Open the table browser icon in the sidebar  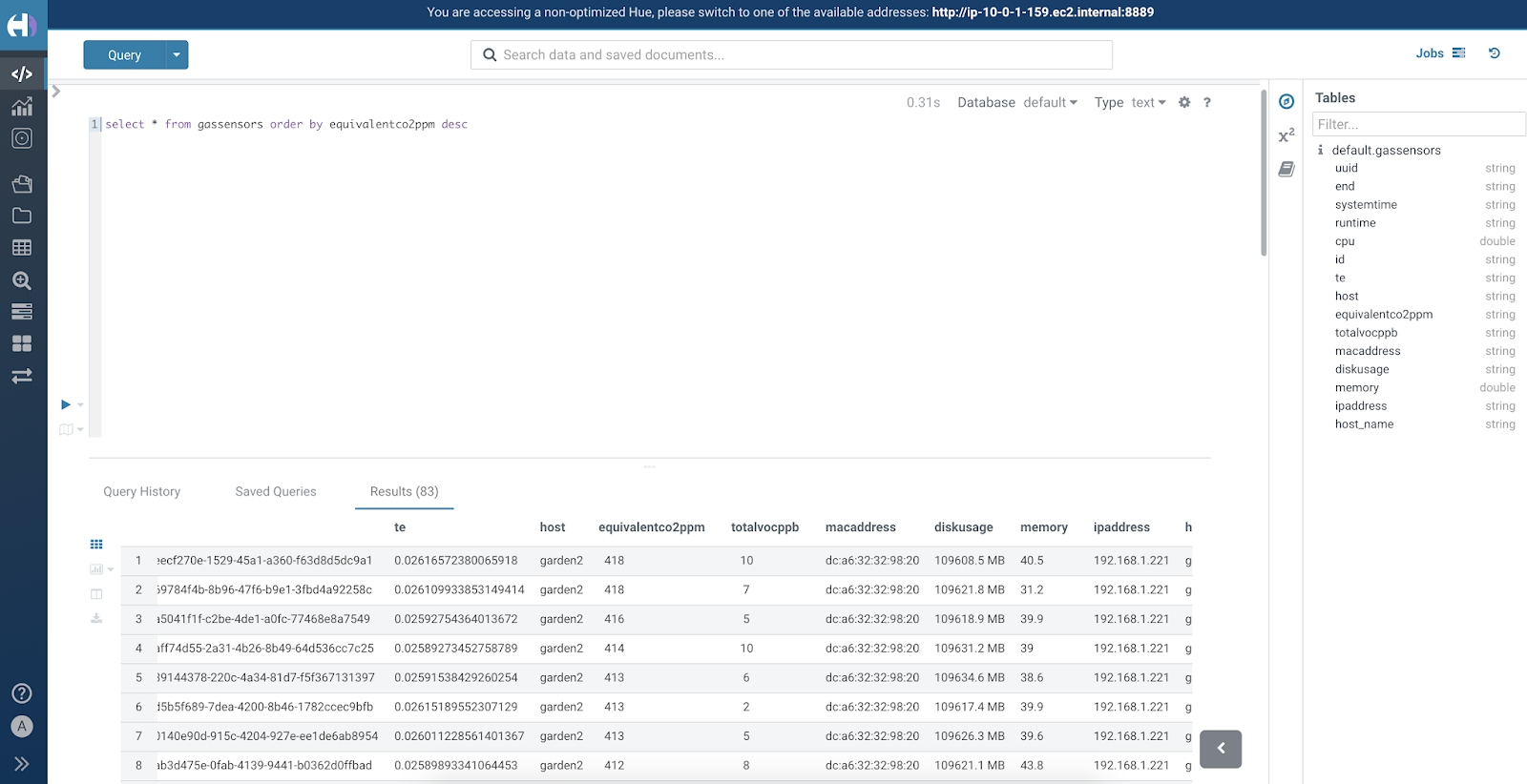click(22, 248)
